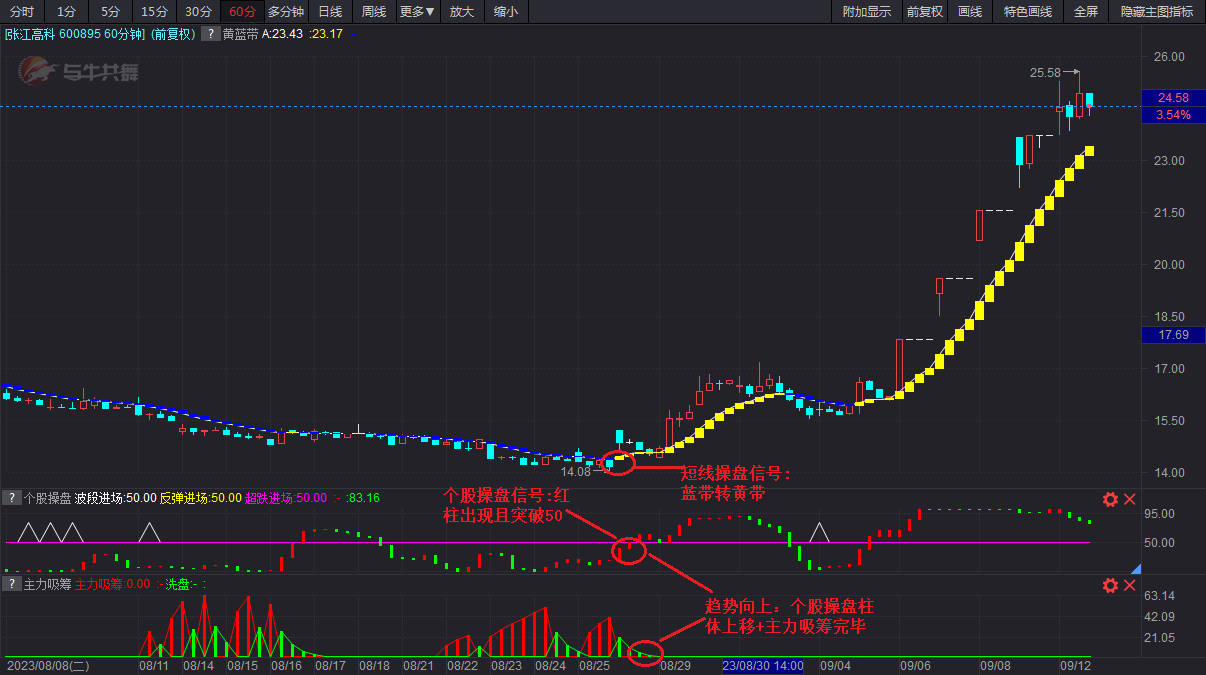Switch to the 分时 chart tab
The image size is (1206, 675).
(x=22, y=12)
